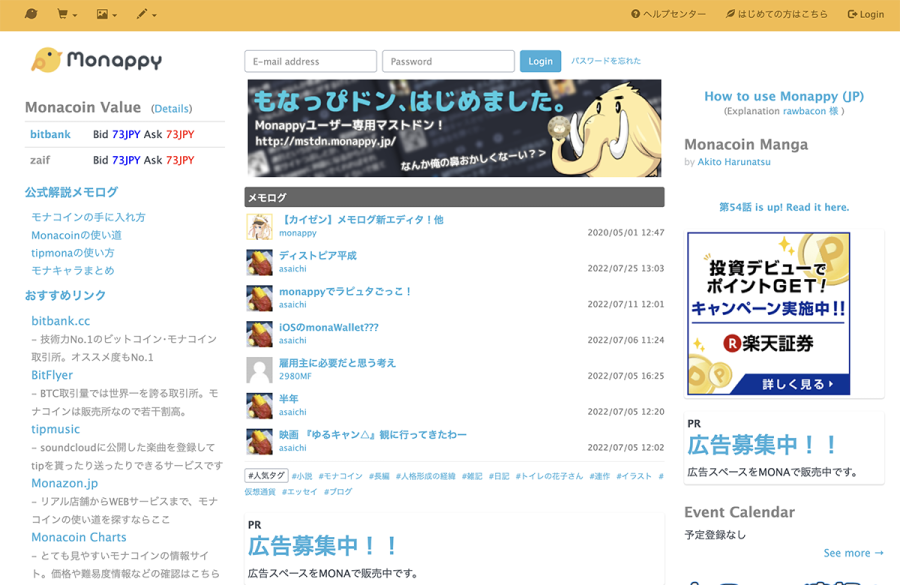Open the 半年 post
Screen dimensions: 900x585
288,398
